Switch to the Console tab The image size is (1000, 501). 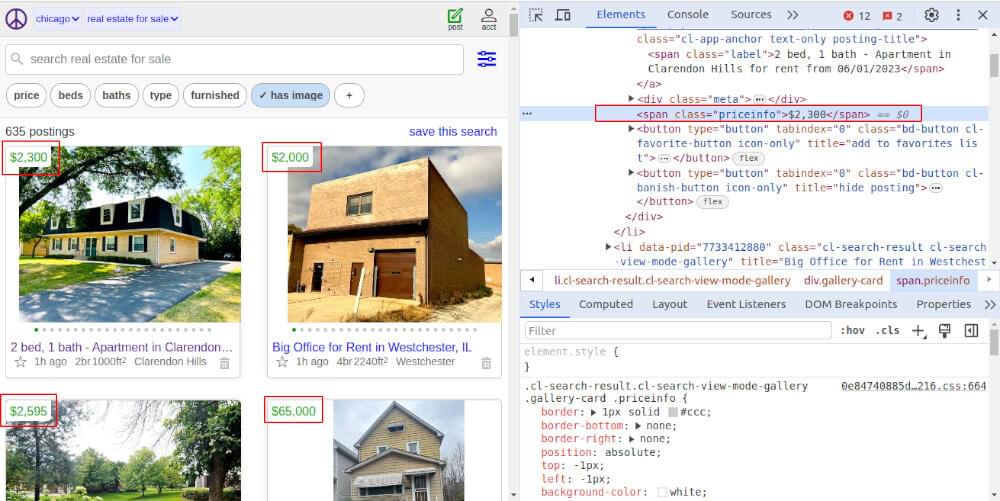point(687,15)
